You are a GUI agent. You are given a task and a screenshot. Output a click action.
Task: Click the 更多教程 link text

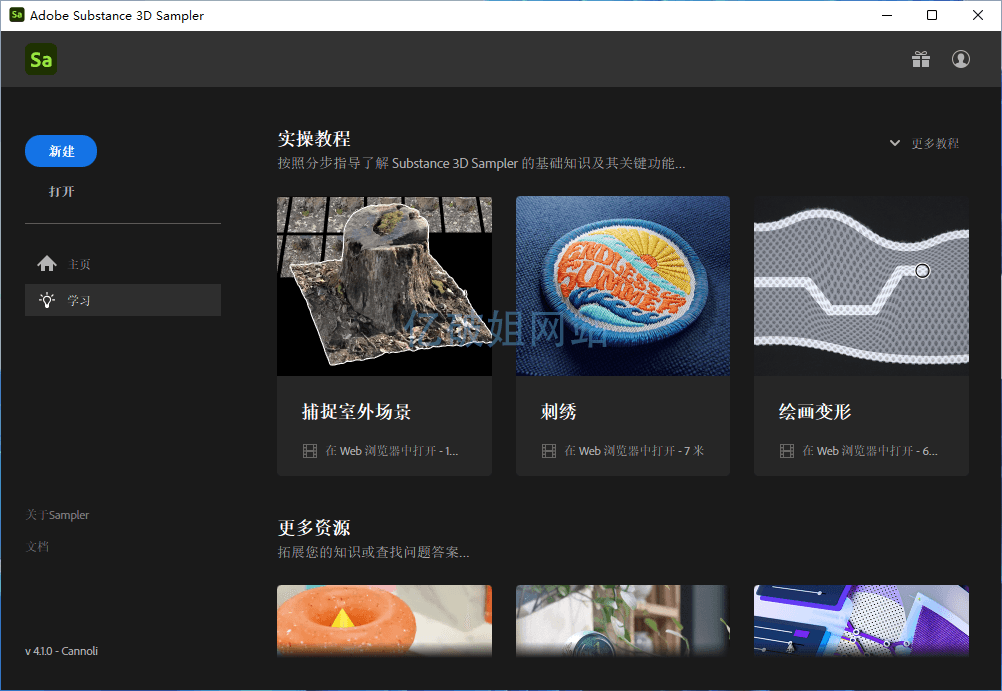(935, 143)
